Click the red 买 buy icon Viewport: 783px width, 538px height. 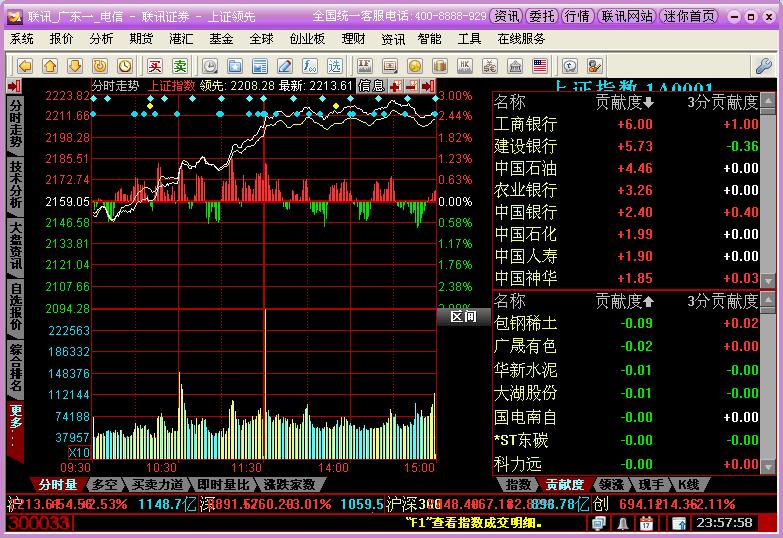(x=155, y=66)
